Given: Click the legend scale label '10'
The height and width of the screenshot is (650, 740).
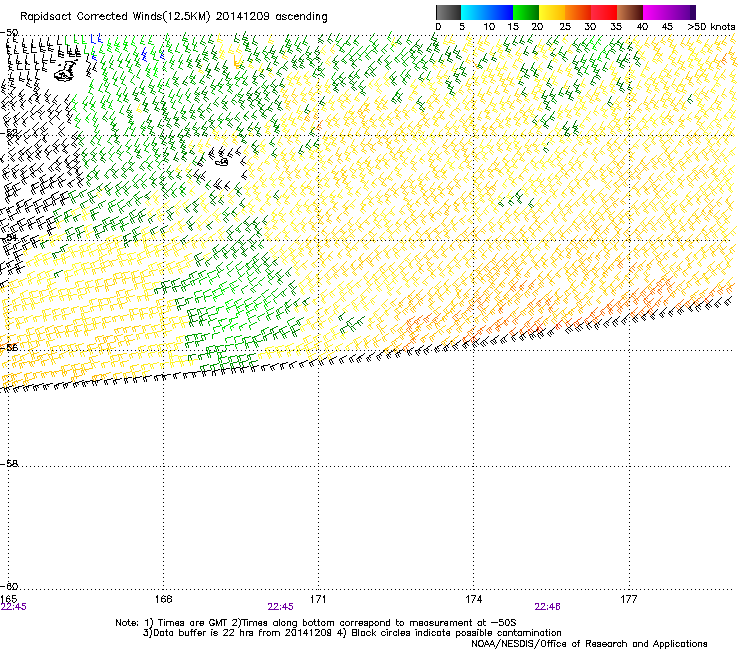Looking at the screenshot, I should tap(489, 27).
